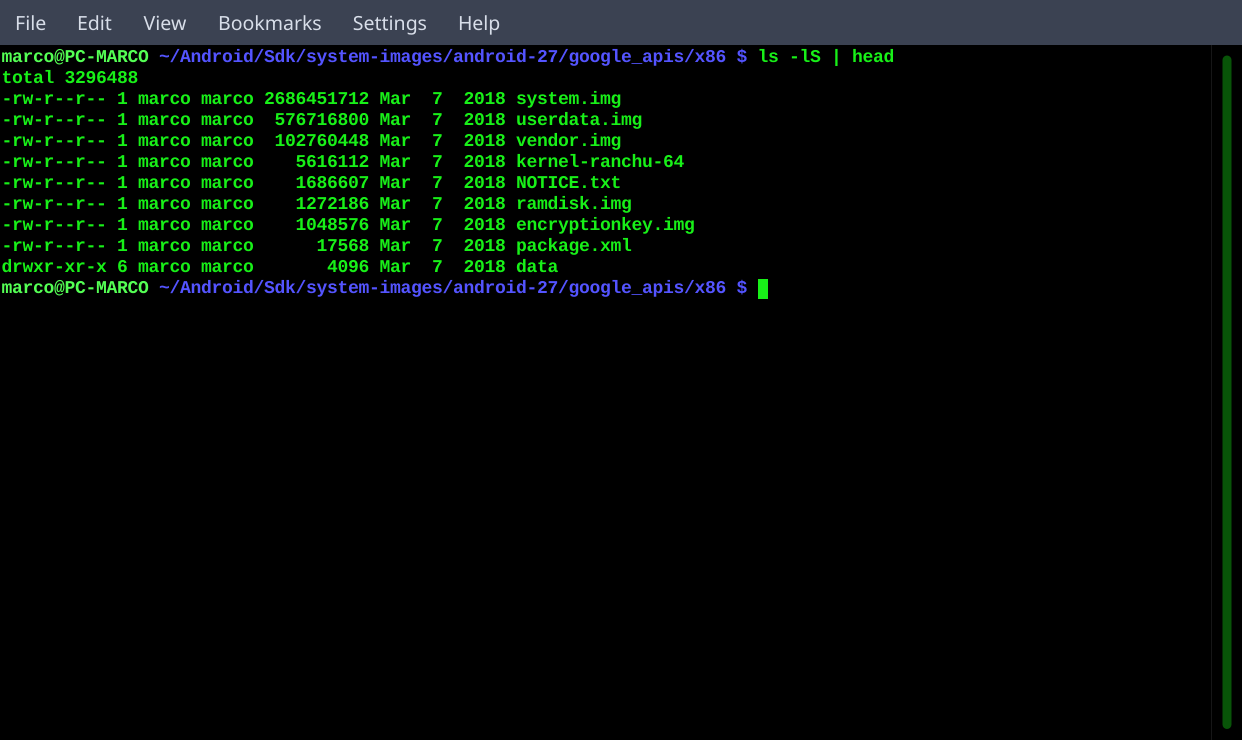This screenshot has height=740, width=1242.
Task: Click the size value 2686451712
Action: coord(317,99)
